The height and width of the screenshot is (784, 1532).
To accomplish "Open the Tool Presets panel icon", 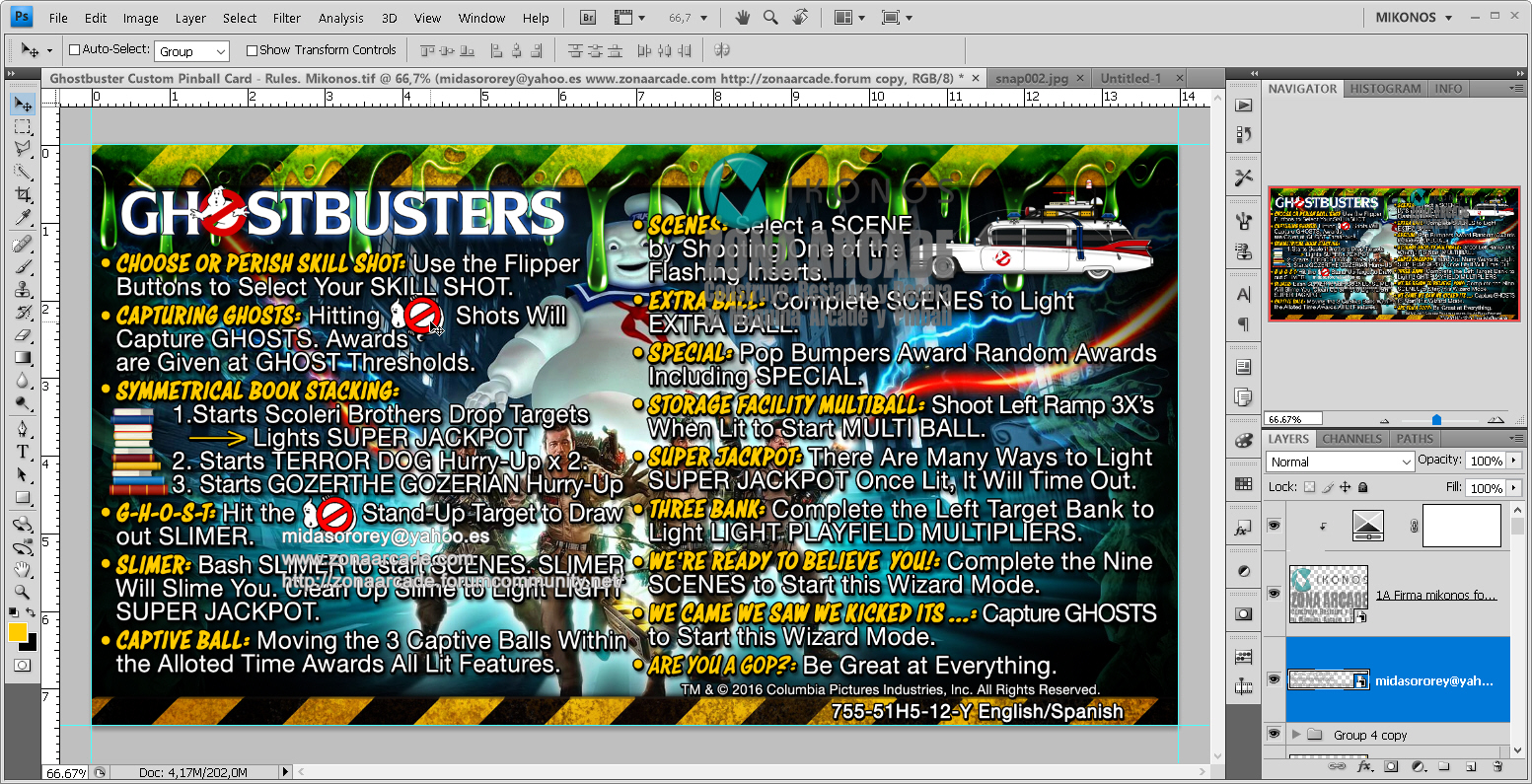I will pos(1243,178).
